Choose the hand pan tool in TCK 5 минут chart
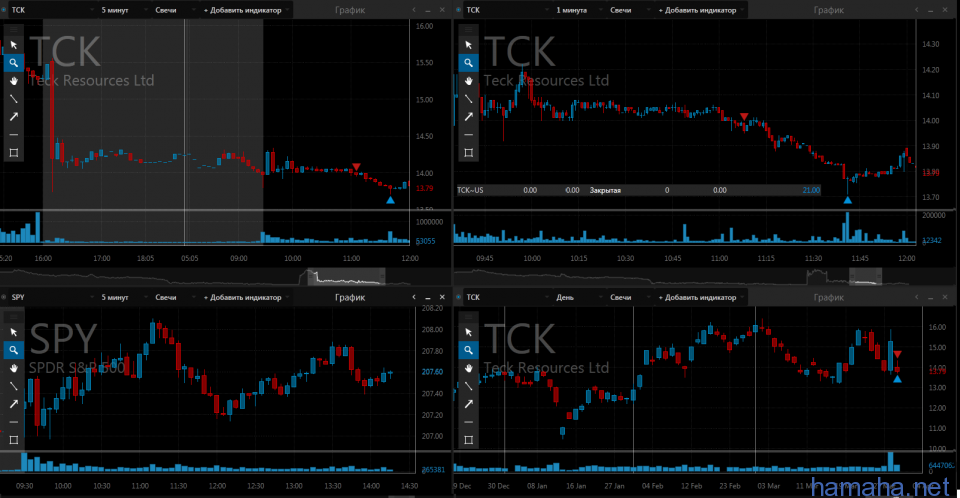Image resolution: width=960 pixels, height=498 pixels. click(x=13, y=81)
